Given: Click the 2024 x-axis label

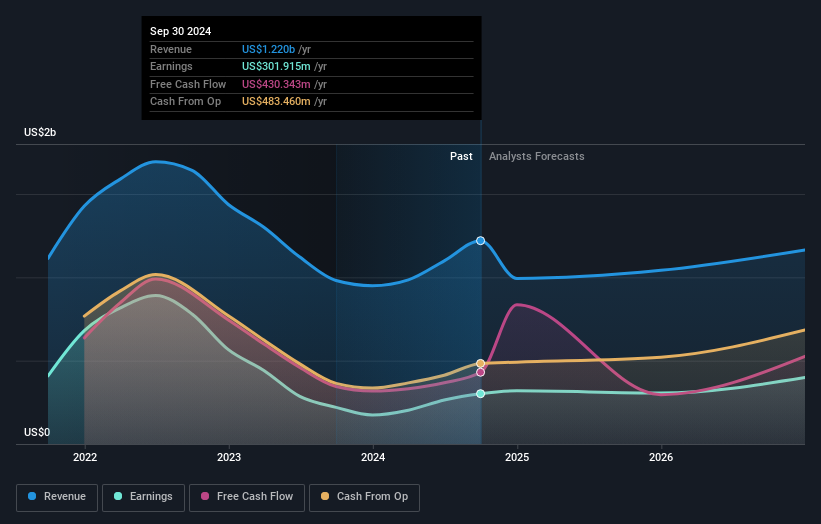Looking at the screenshot, I should pyautogui.click(x=373, y=457).
